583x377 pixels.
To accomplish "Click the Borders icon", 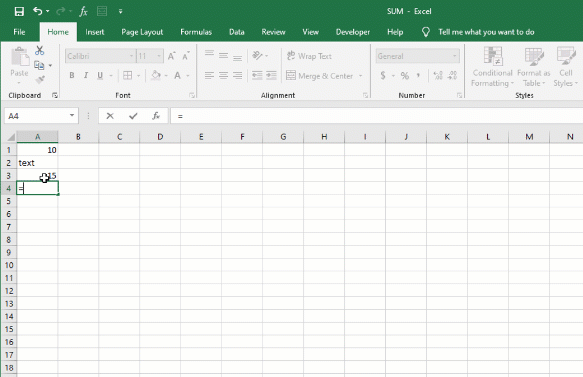I will 128,75.
